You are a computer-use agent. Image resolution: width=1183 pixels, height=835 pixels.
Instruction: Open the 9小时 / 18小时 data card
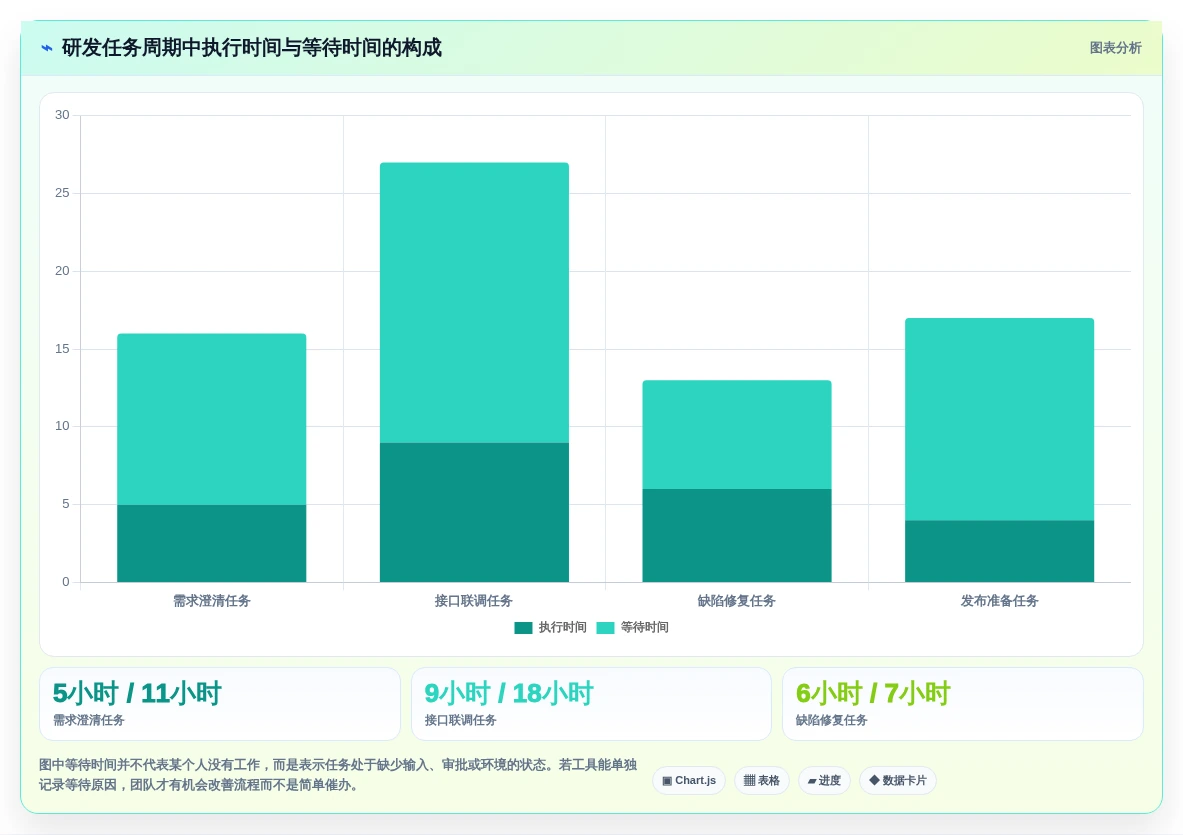pos(591,704)
